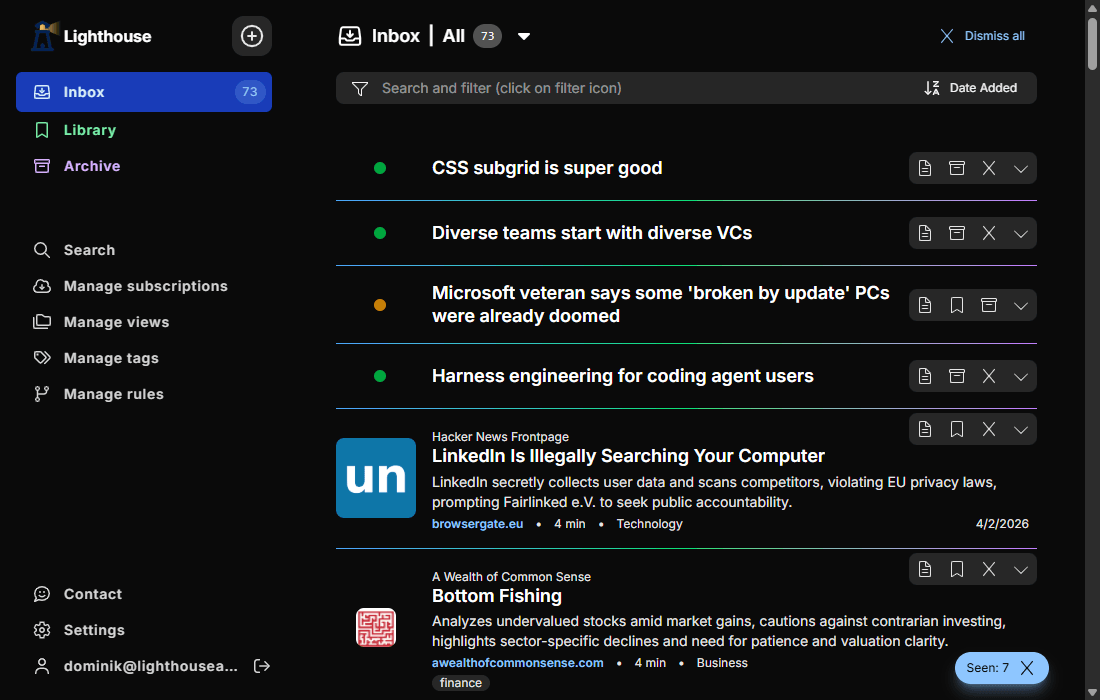Open Manage subscriptions
The image size is (1100, 700).
pyautogui.click(x=145, y=286)
